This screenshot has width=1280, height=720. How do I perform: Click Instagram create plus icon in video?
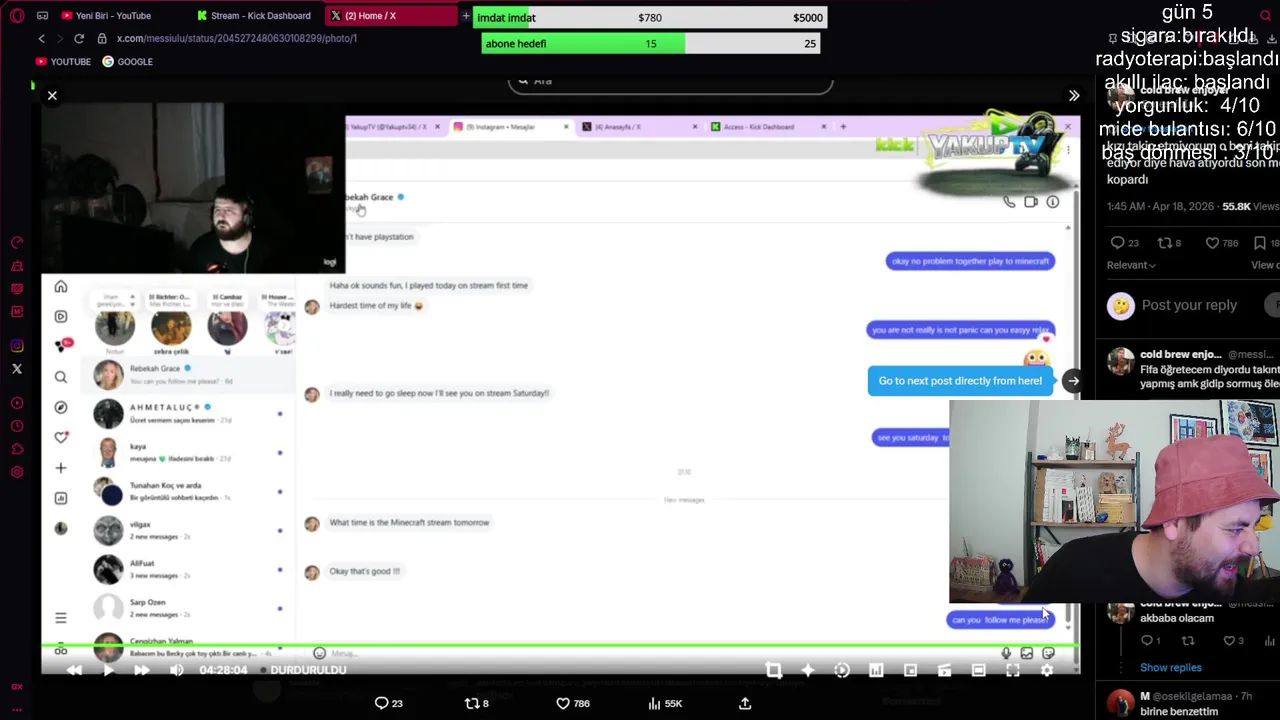point(61,467)
